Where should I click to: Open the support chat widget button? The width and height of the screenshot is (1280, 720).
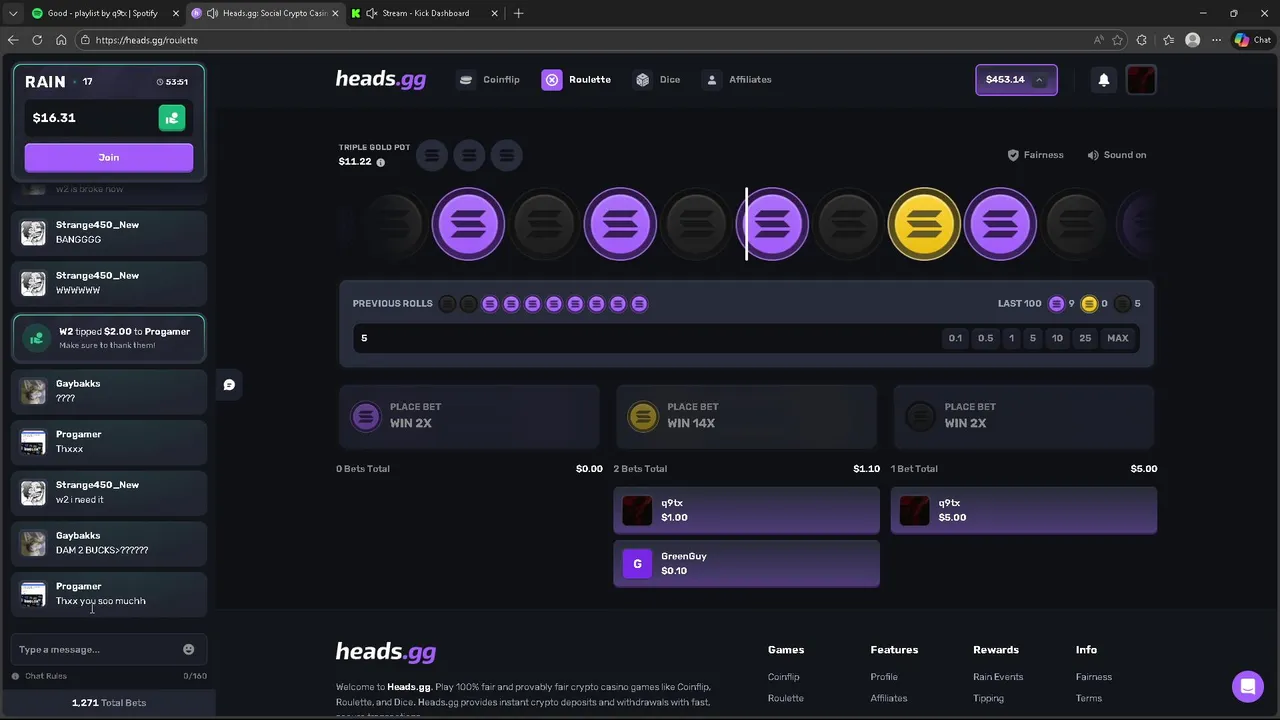pos(1247,686)
